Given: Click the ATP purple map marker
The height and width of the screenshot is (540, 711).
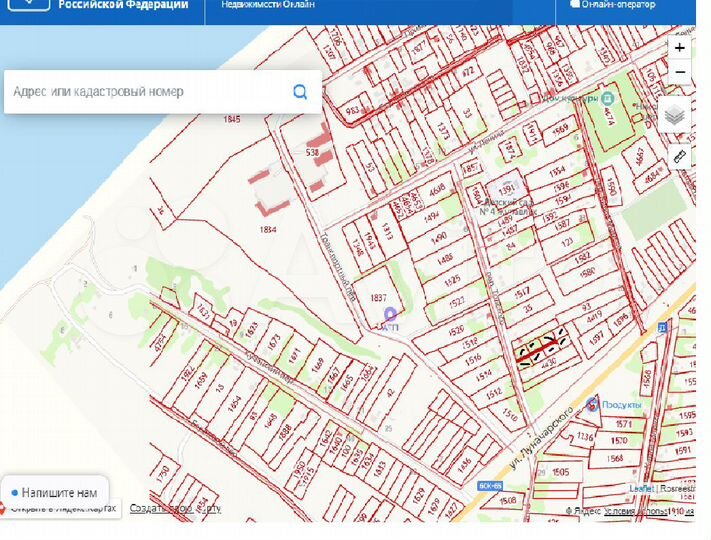Looking at the screenshot, I should 391,316.
